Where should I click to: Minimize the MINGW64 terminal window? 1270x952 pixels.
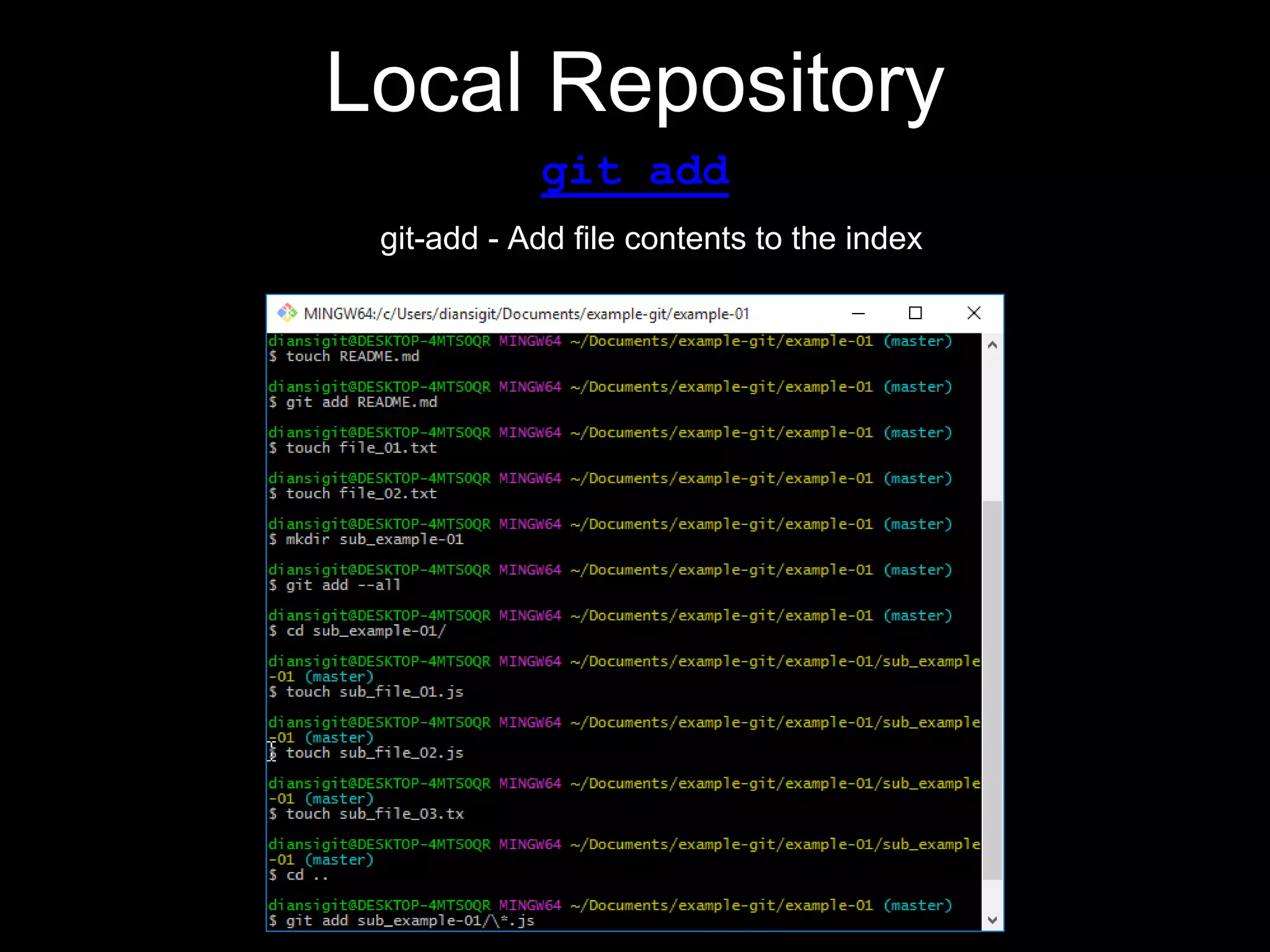pos(858,314)
